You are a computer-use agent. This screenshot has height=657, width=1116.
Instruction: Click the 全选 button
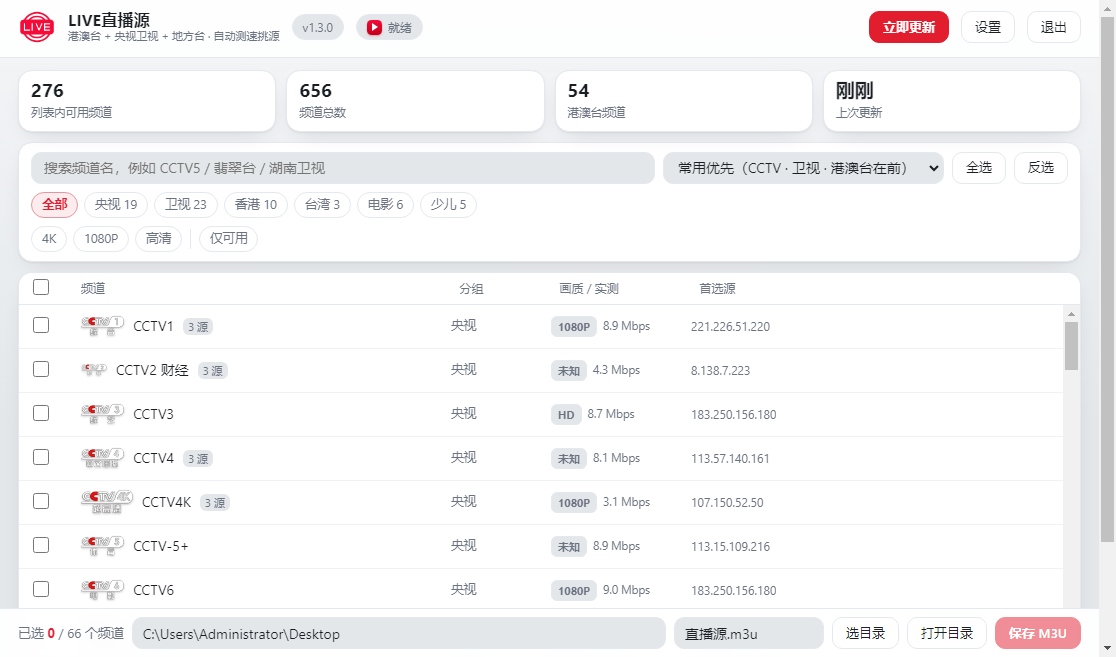tap(979, 168)
